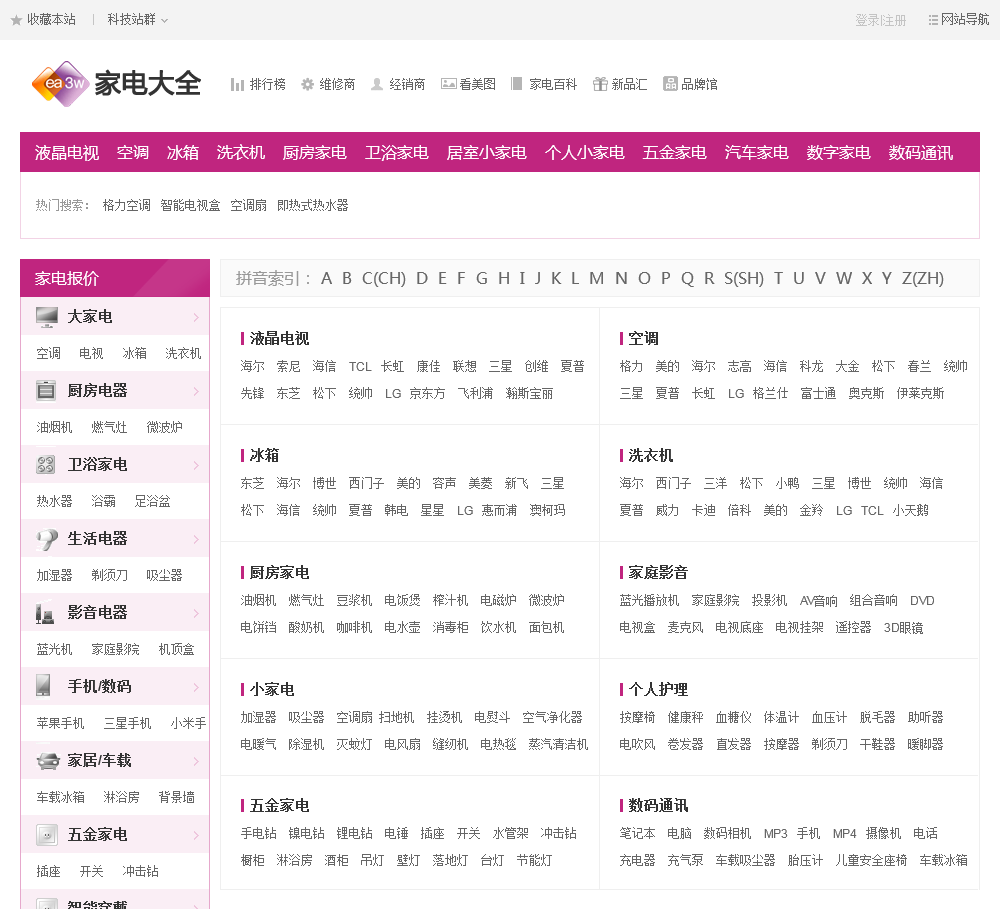Image resolution: width=1000 pixels, height=909 pixels.
Task: Click the 收藏本站 link
Action: click(51, 20)
